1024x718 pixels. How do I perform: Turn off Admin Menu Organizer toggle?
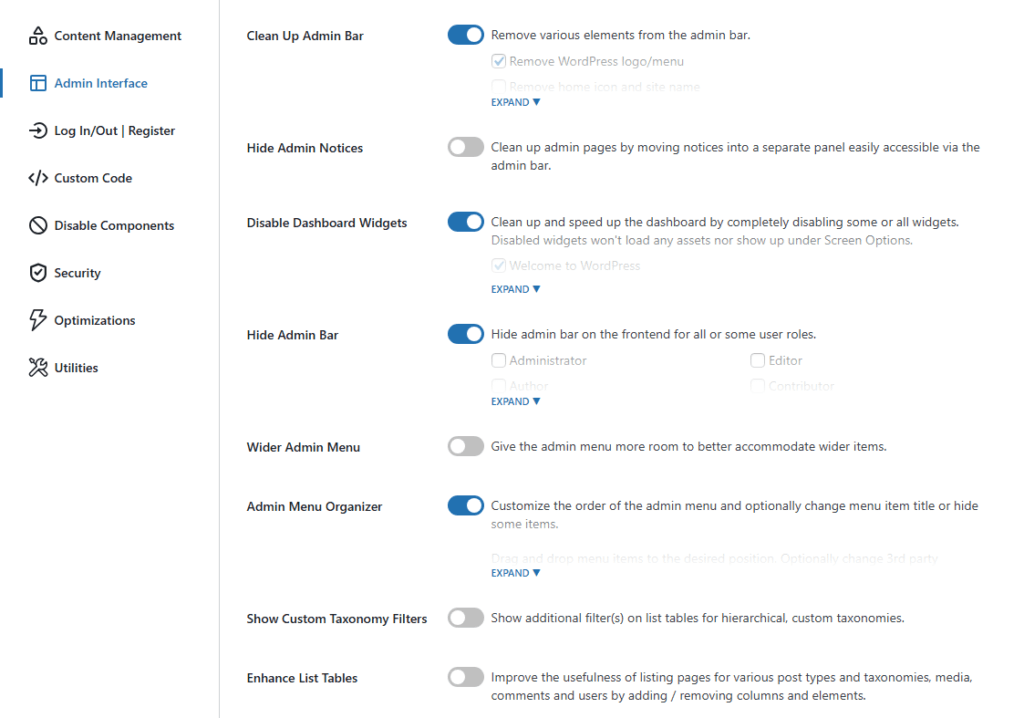(466, 506)
